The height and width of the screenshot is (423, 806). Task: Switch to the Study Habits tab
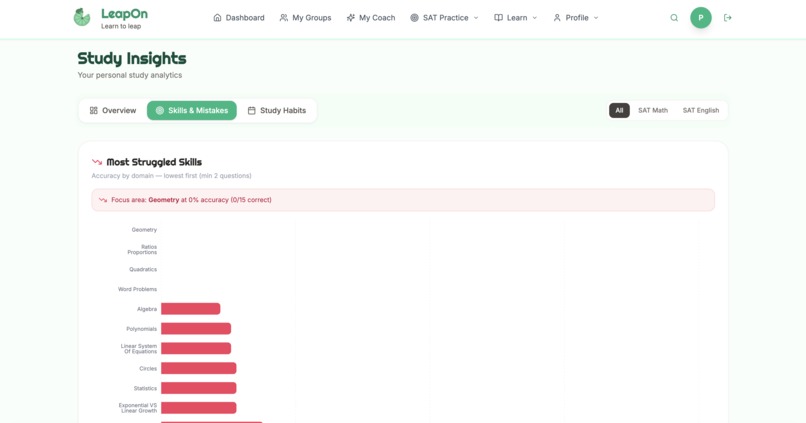(277, 111)
